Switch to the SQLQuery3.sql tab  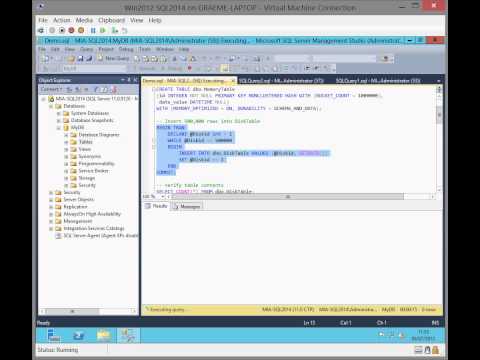click(x=281, y=81)
